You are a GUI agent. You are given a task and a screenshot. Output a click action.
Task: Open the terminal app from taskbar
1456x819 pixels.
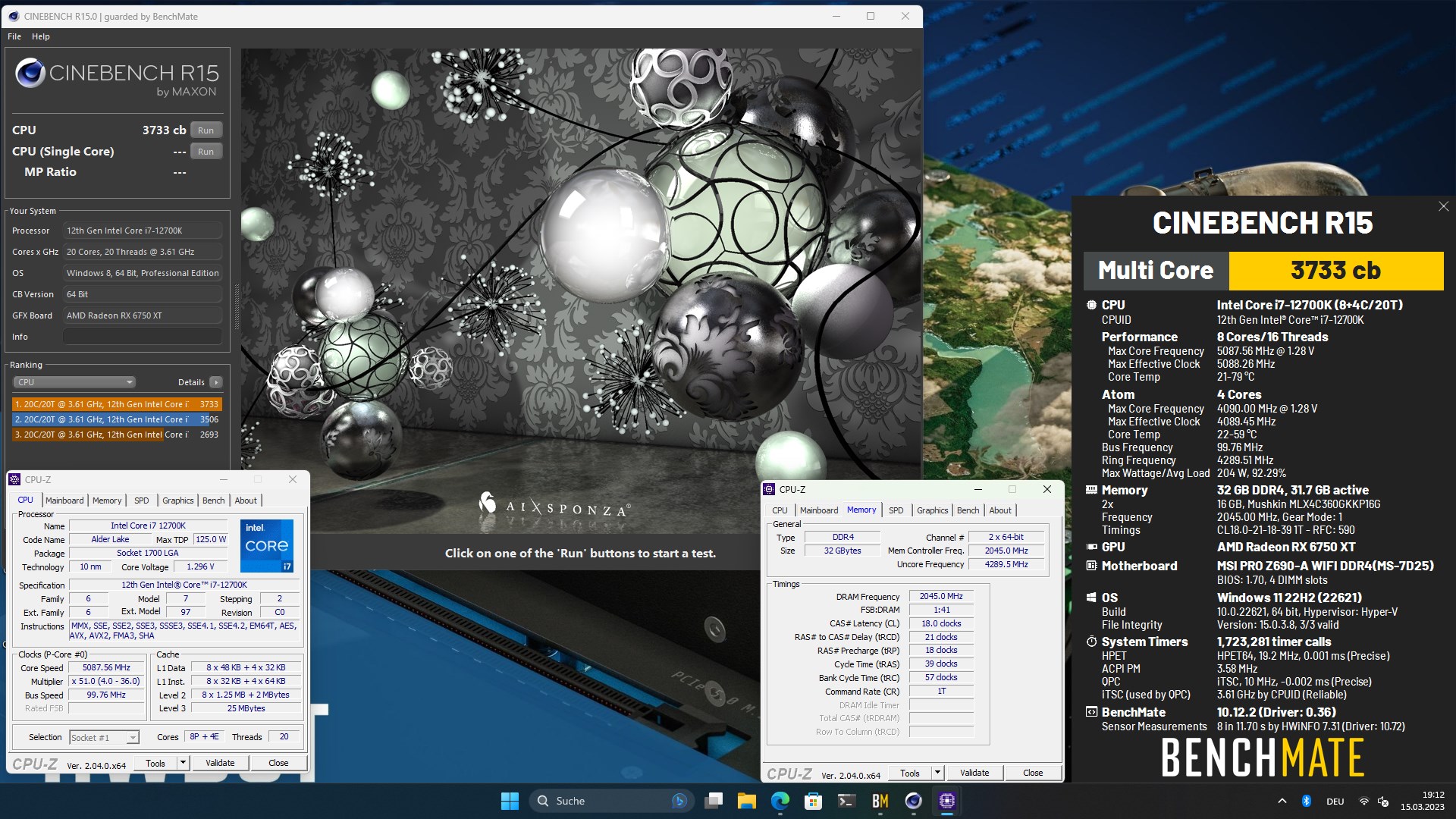coord(847,801)
